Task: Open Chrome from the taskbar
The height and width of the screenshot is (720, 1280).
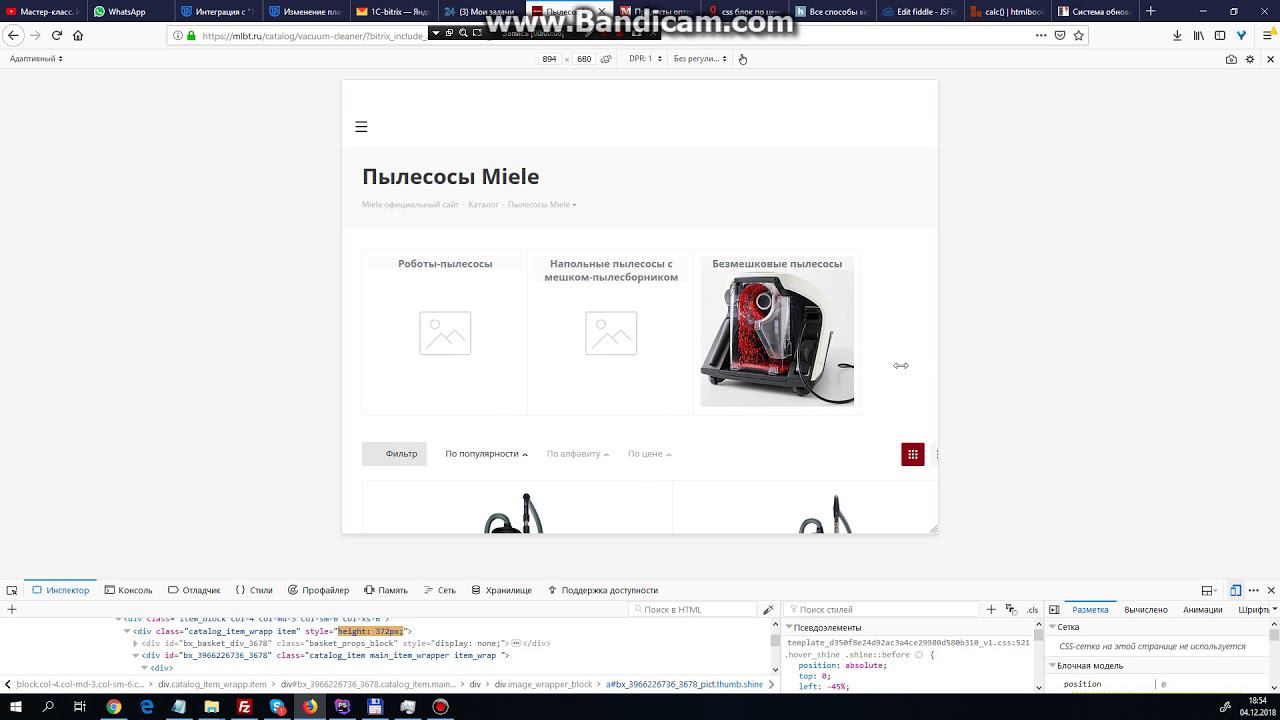Action: click(114, 707)
